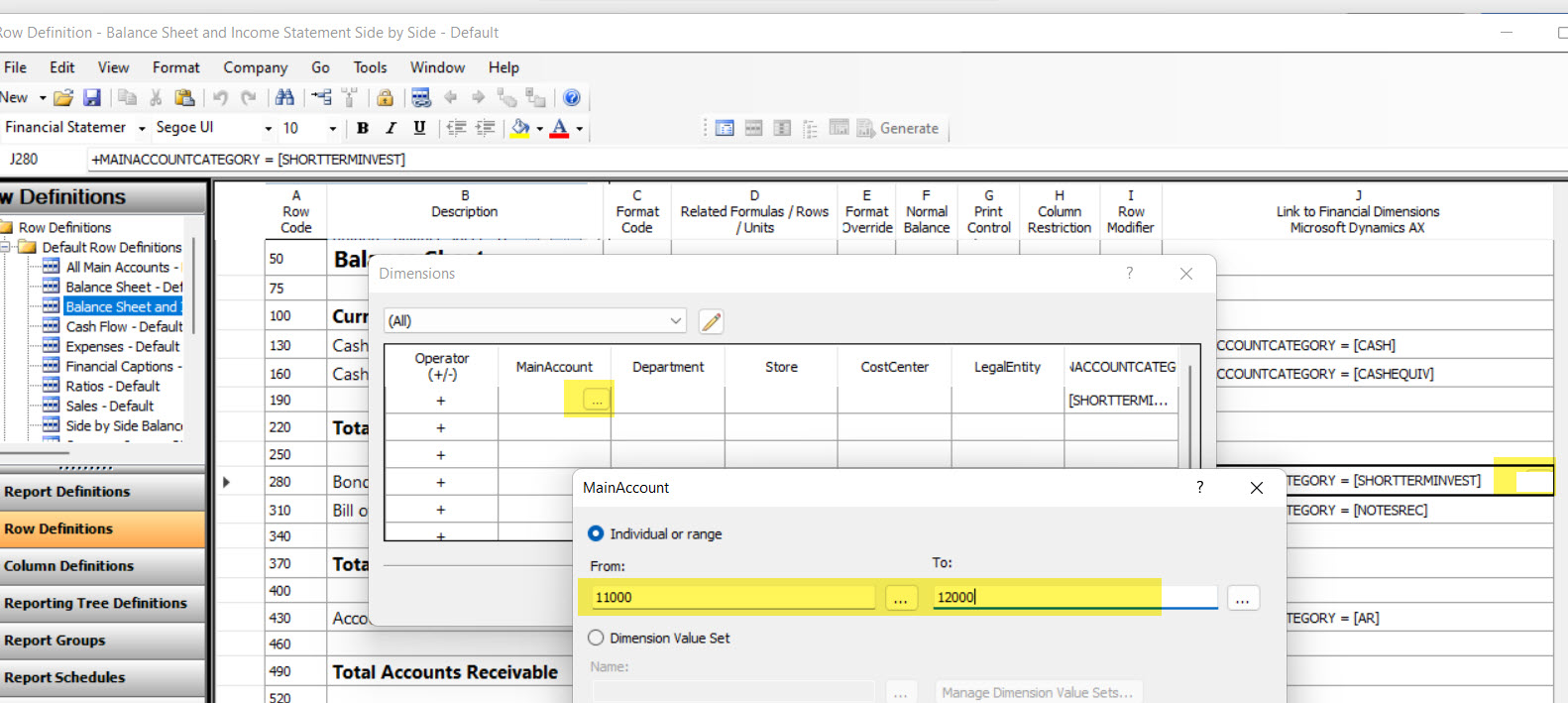Image resolution: width=1568 pixels, height=703 pixels.
Task: Click the Generate button
Action: (899, 128)
